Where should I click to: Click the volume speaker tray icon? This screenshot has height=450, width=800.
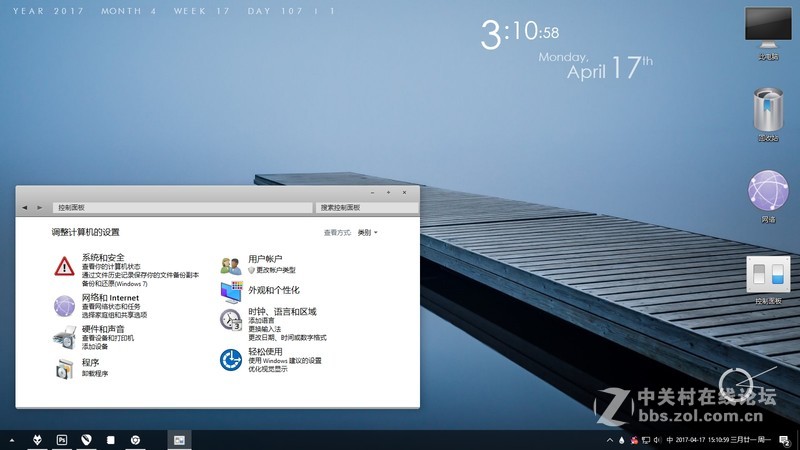(x=658, y=440)
